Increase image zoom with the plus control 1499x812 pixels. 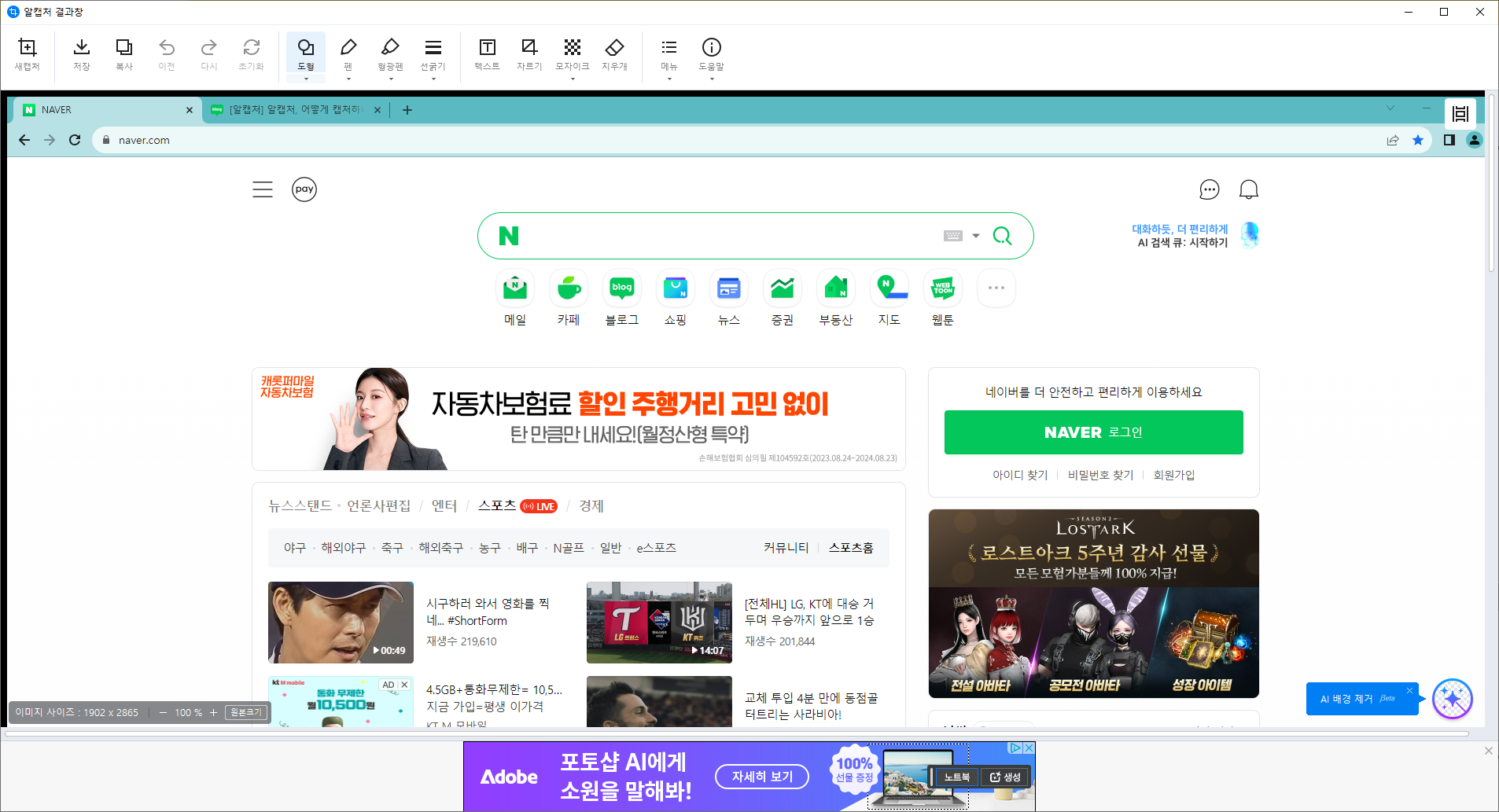coord(213,712)
